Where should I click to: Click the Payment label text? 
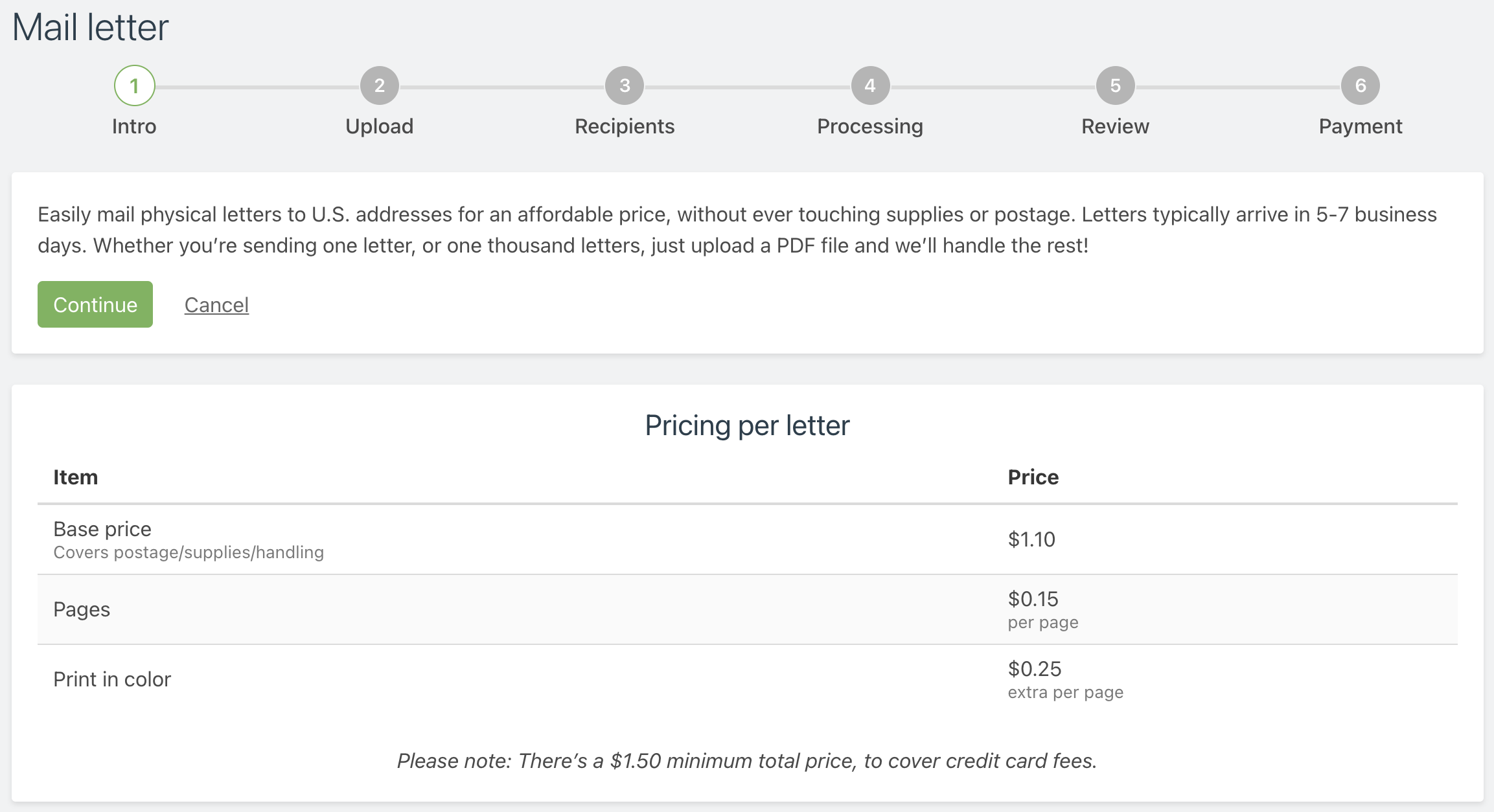click(1361, 126)
